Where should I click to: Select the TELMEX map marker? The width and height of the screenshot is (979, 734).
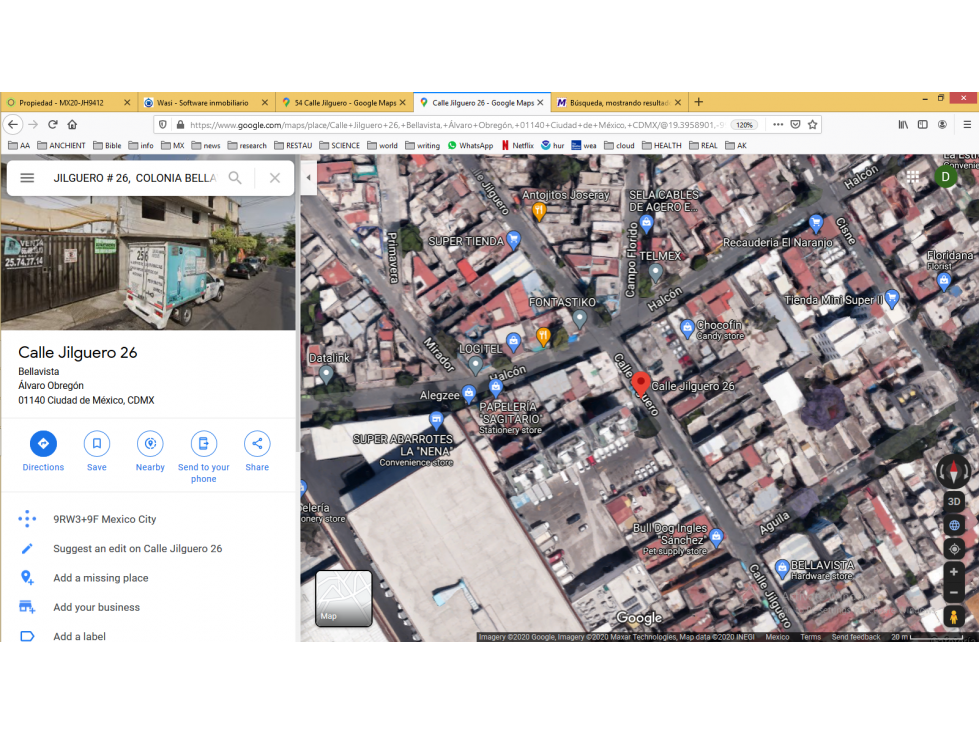[x=655, y=272]
